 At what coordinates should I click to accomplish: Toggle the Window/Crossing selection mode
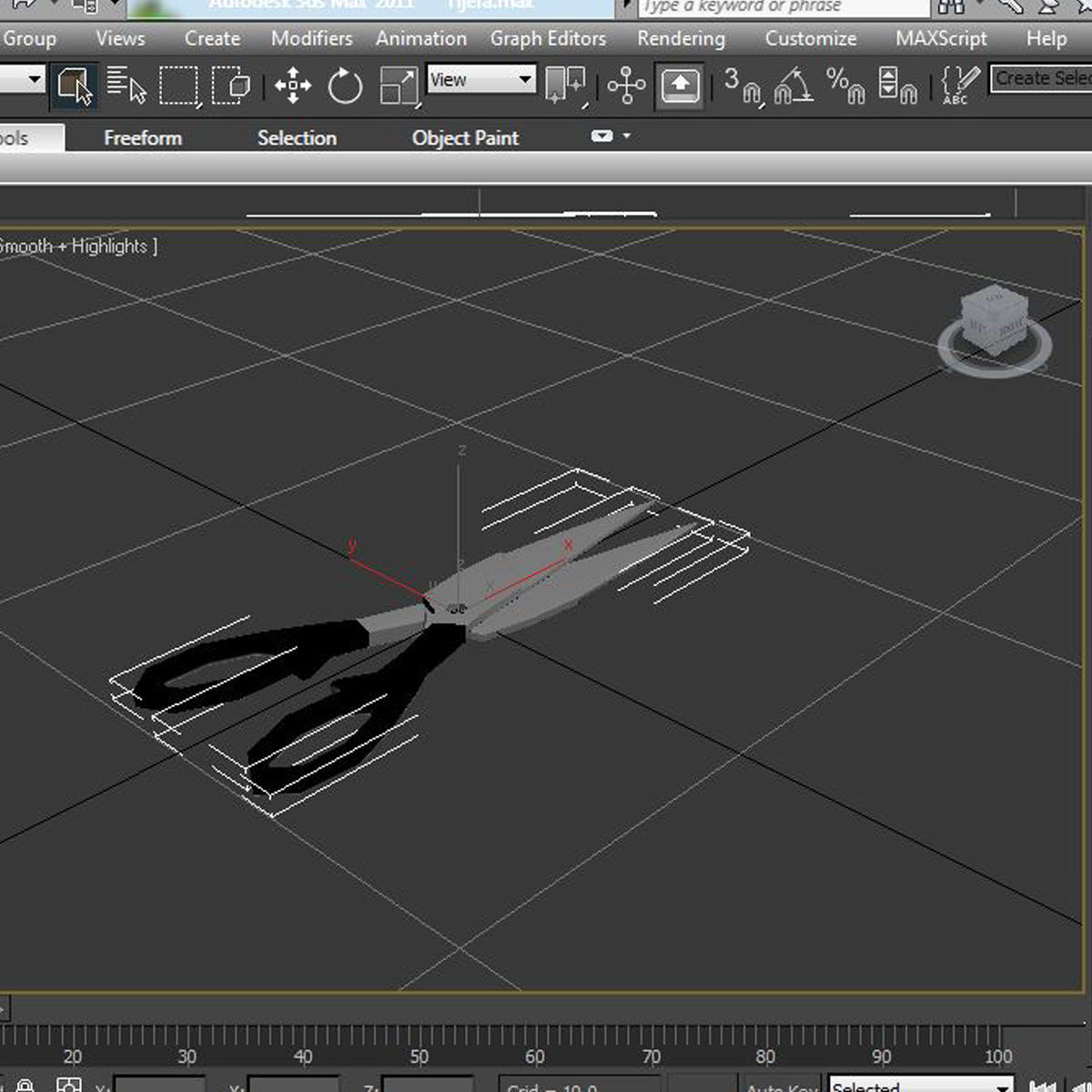tap(231, 86)
